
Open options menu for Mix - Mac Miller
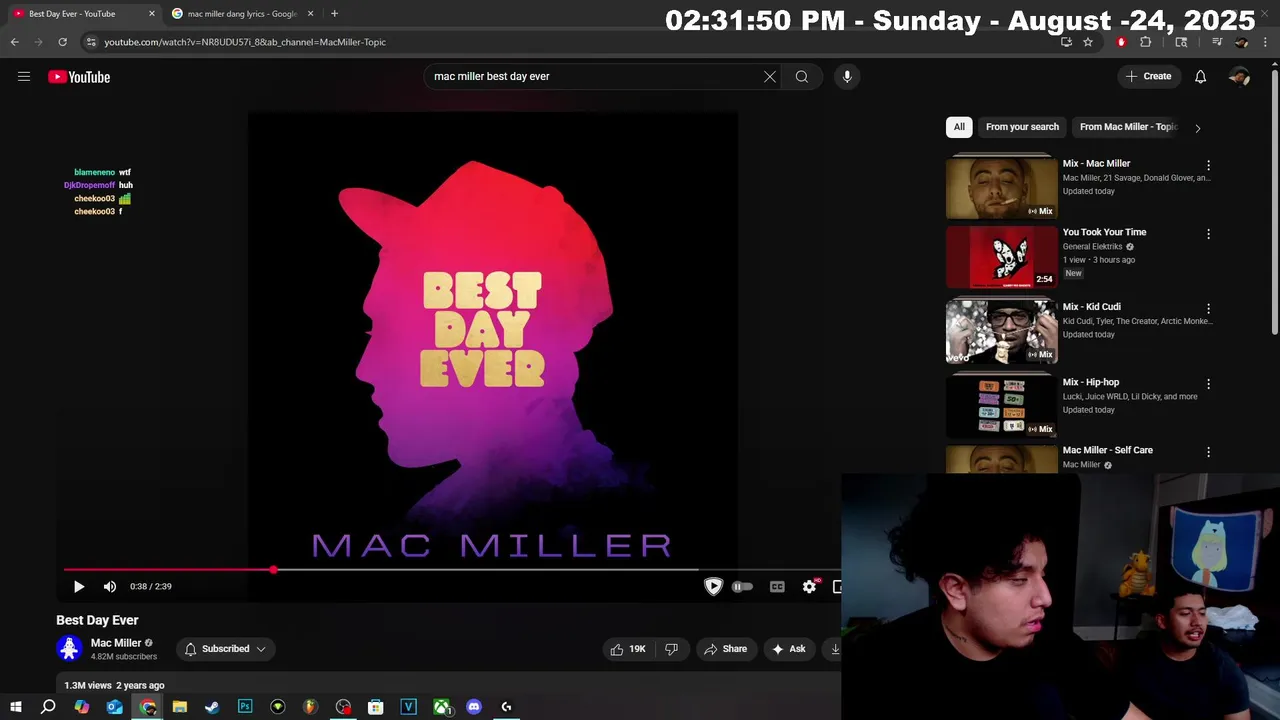(x=1208, y=165)
